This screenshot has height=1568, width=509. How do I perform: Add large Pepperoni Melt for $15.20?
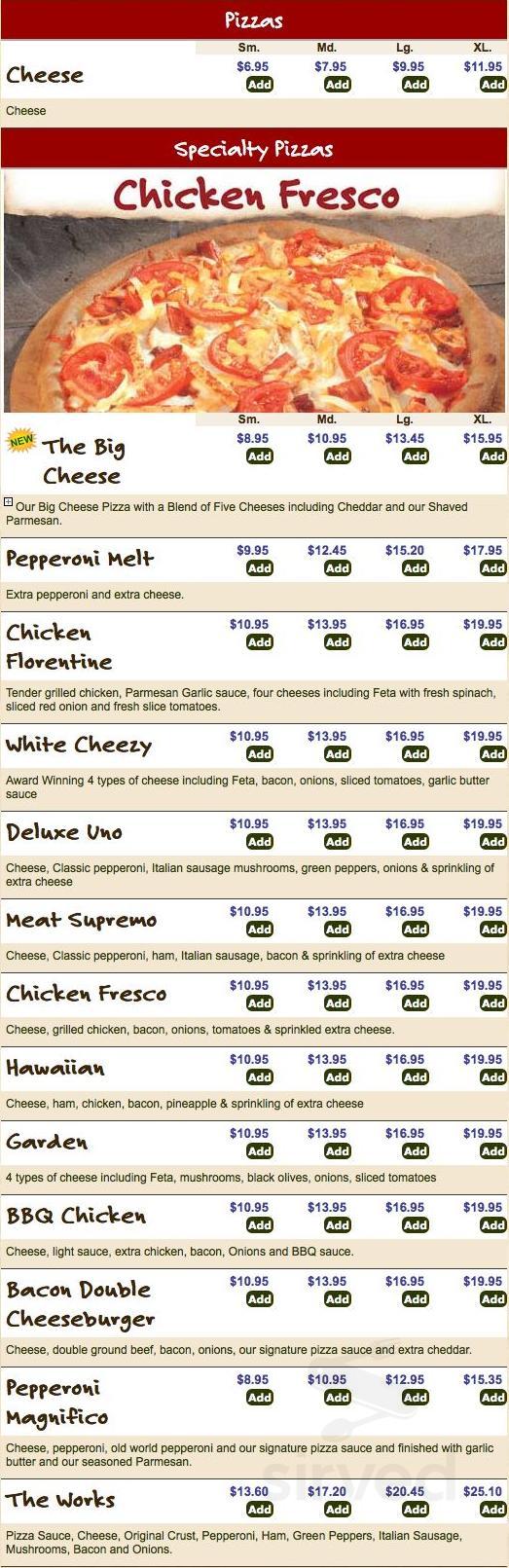(416, 568)
